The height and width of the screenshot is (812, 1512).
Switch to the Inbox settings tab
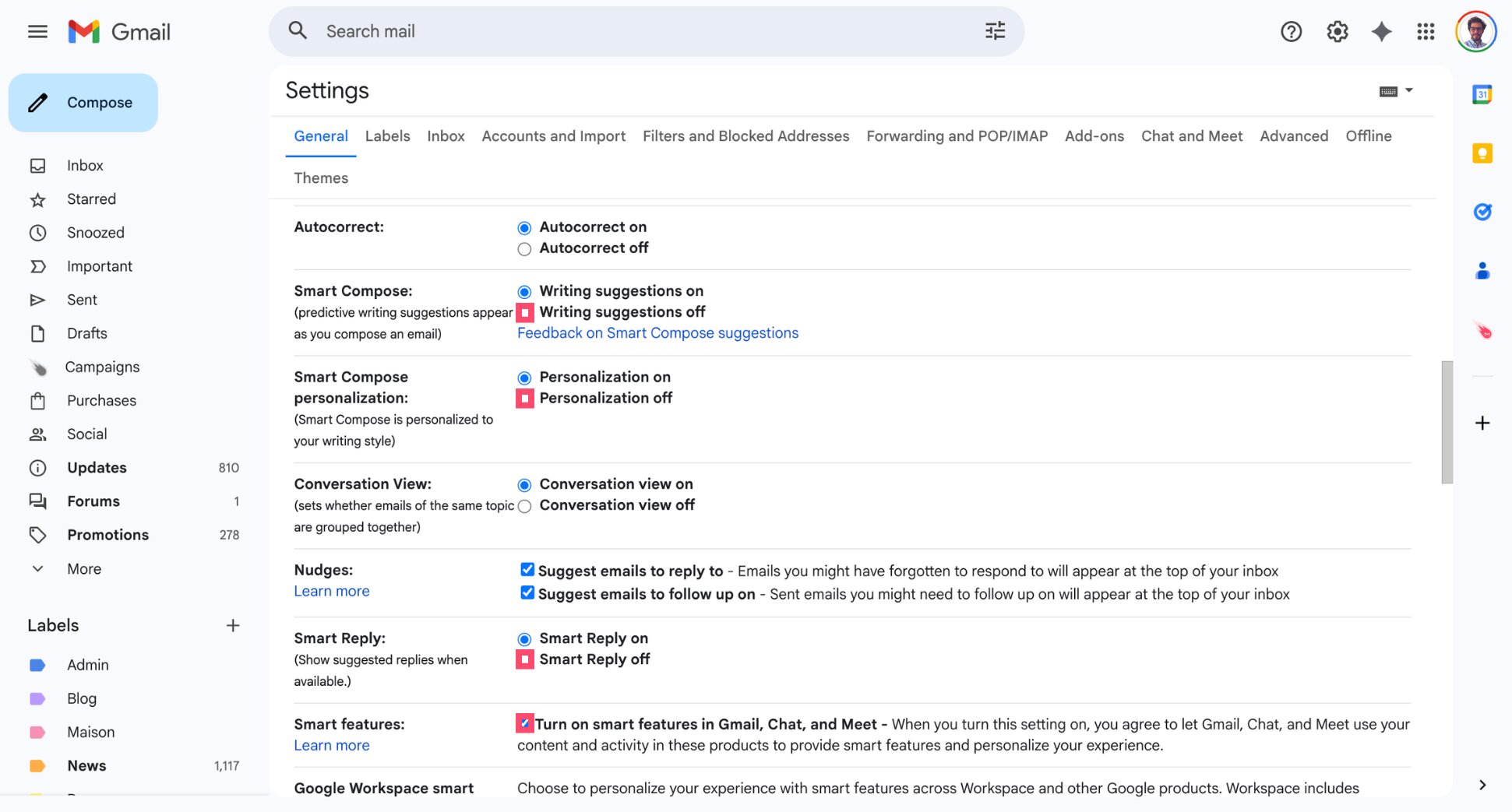[x=446, y=136]
